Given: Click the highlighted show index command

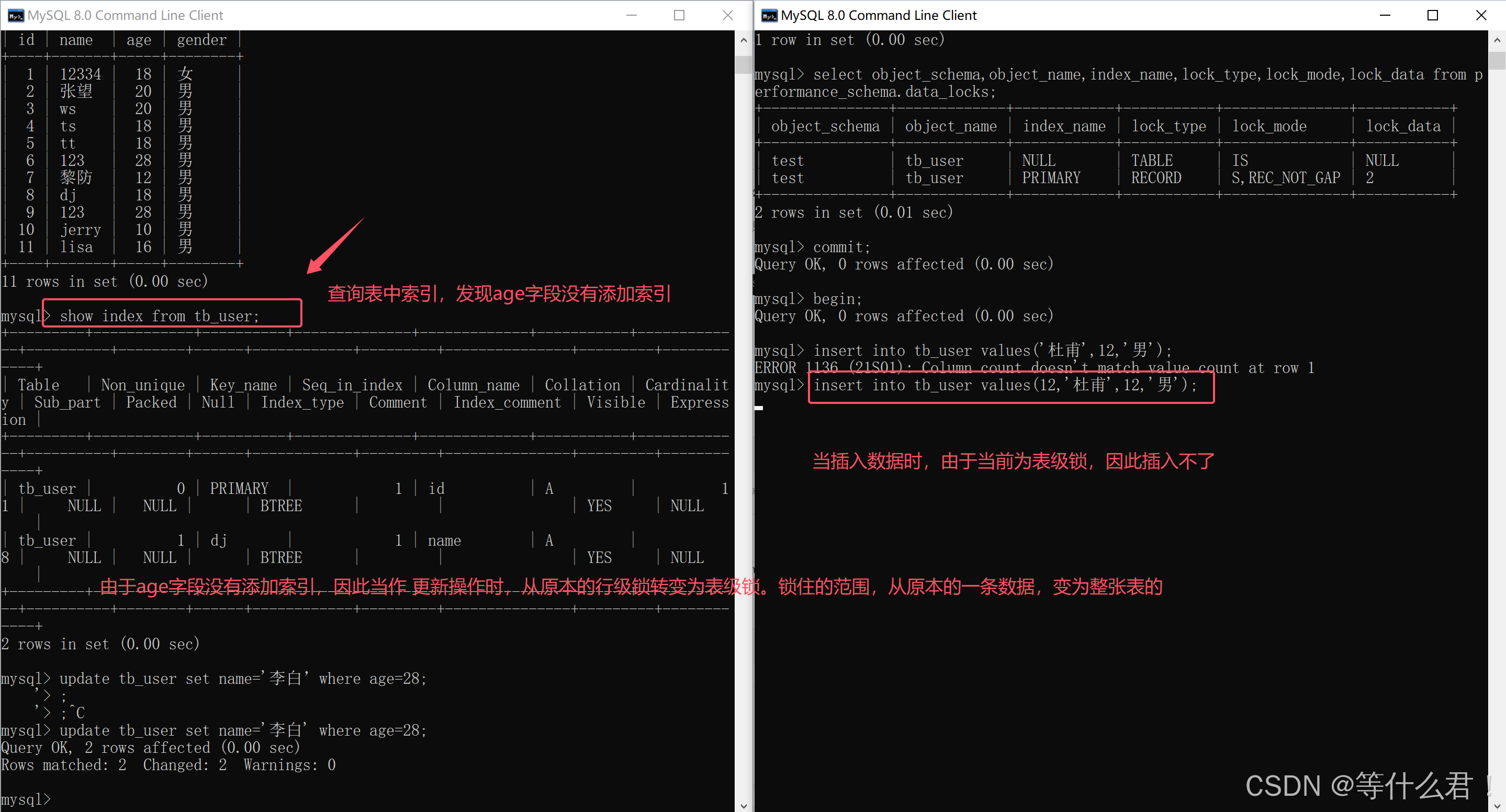Looking at the screenshot, I should click(x=159, y=316).
